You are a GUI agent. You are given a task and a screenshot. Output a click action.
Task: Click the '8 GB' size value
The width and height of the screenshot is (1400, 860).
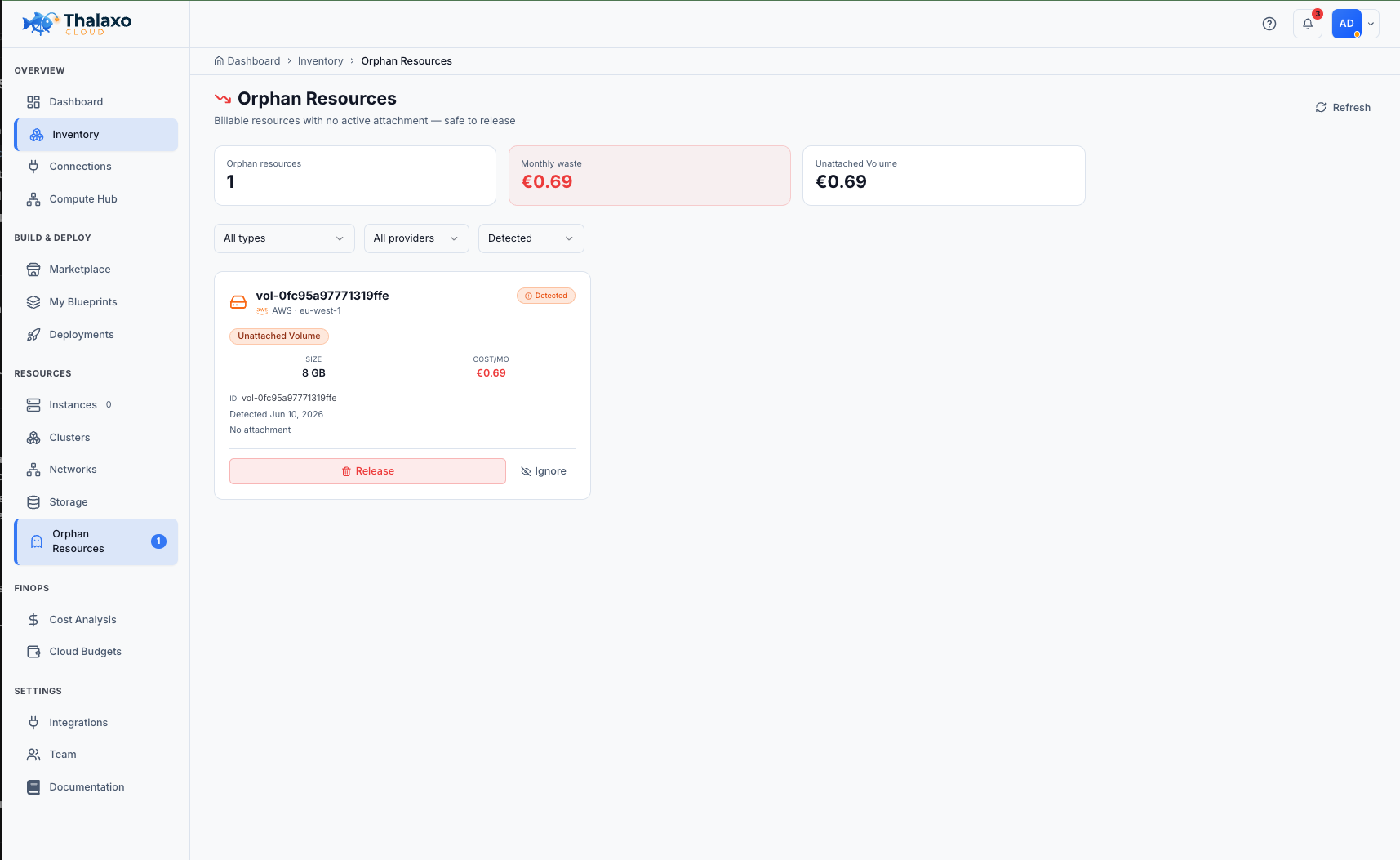[313, 373]
